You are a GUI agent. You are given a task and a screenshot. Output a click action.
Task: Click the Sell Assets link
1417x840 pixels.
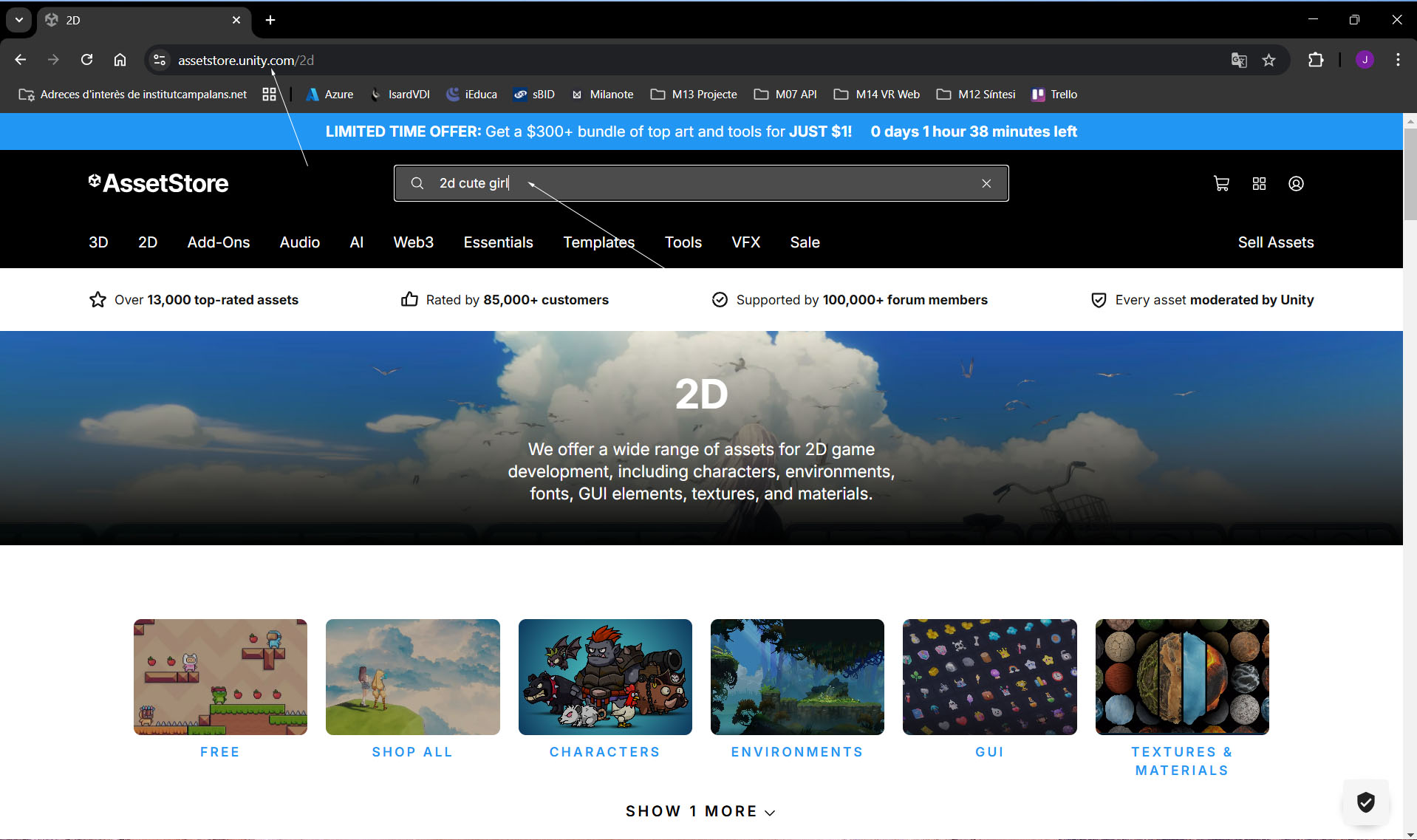(1275, 242)
